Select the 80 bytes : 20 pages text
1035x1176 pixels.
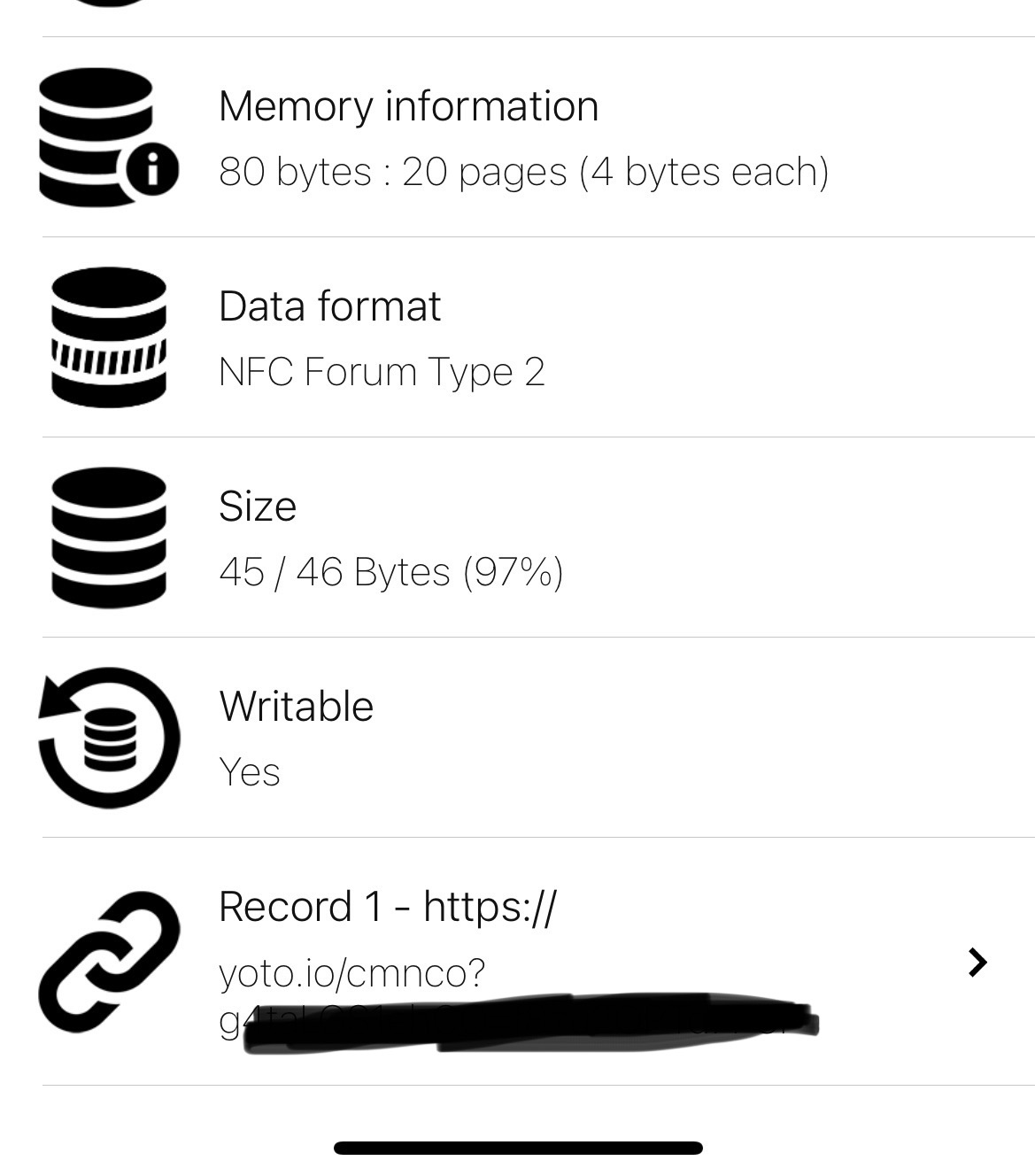[523, 171]
